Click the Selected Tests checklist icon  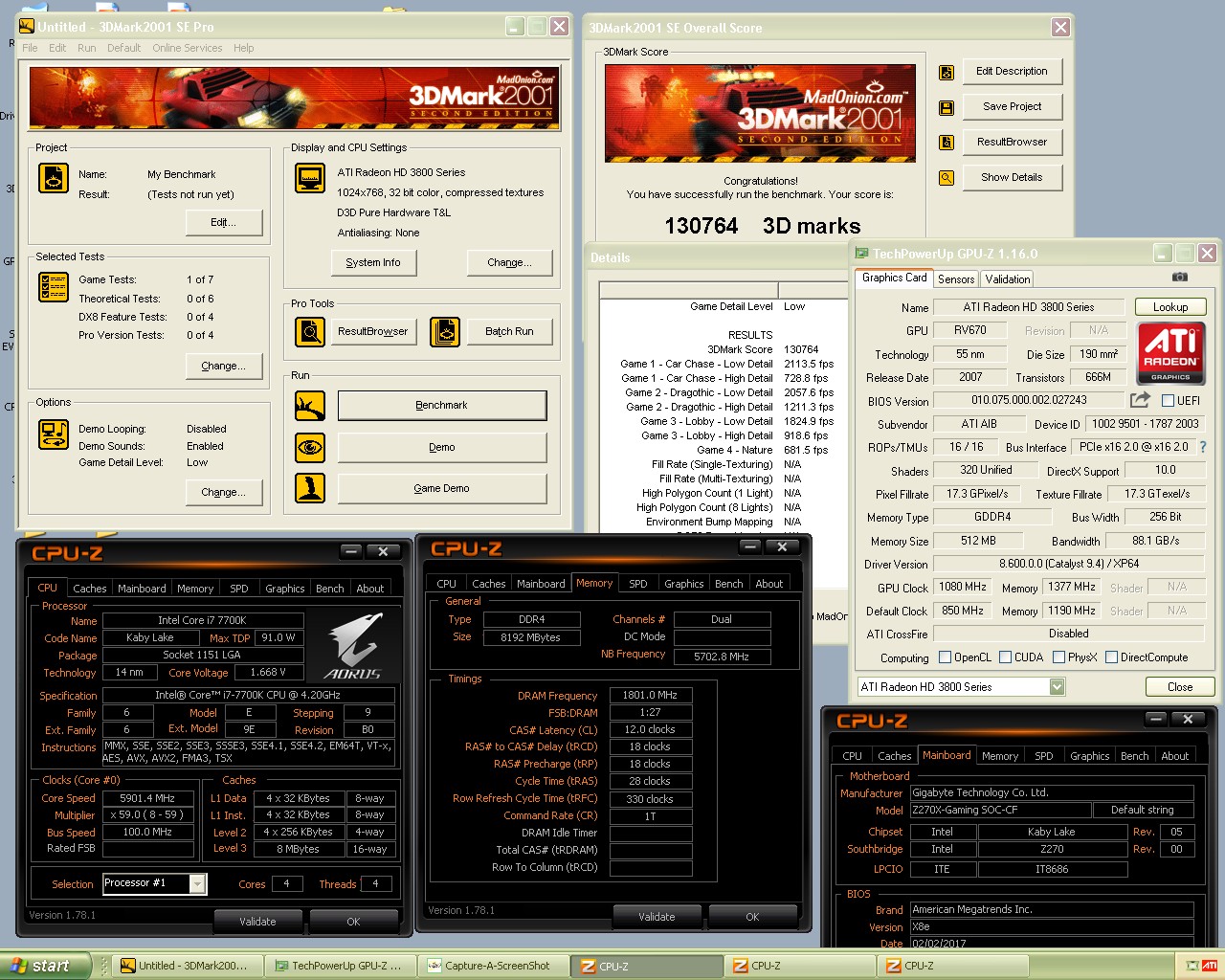pyautogui.click(x=53, y=286)
